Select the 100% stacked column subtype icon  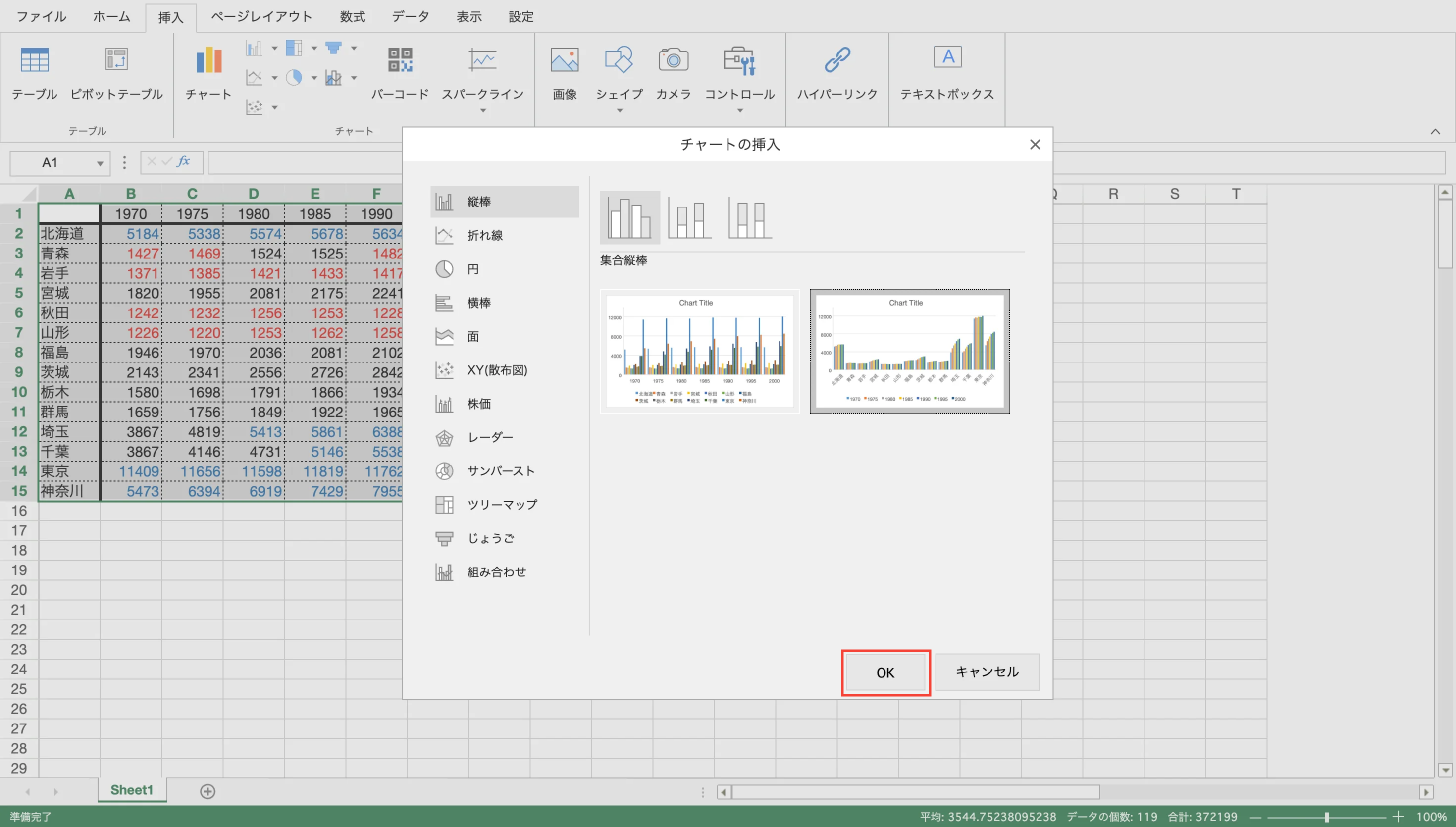[x=750, y=218]
